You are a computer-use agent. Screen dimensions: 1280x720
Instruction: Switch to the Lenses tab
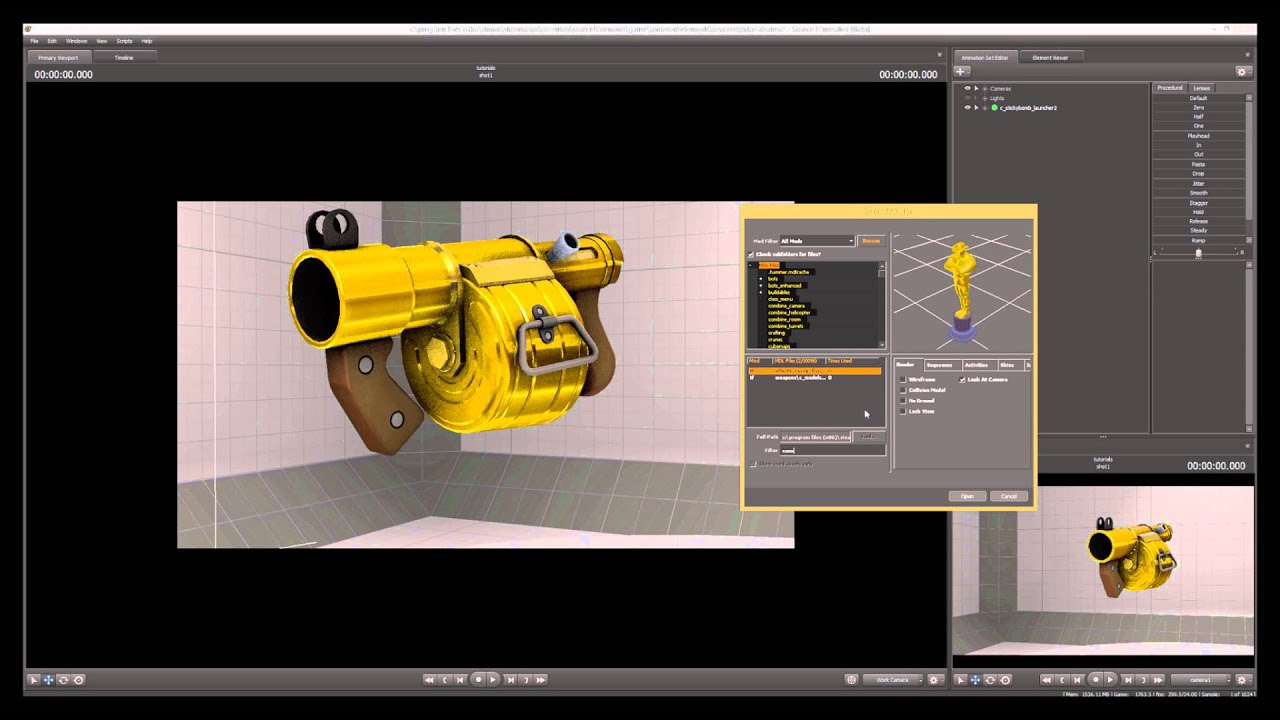1202,88
